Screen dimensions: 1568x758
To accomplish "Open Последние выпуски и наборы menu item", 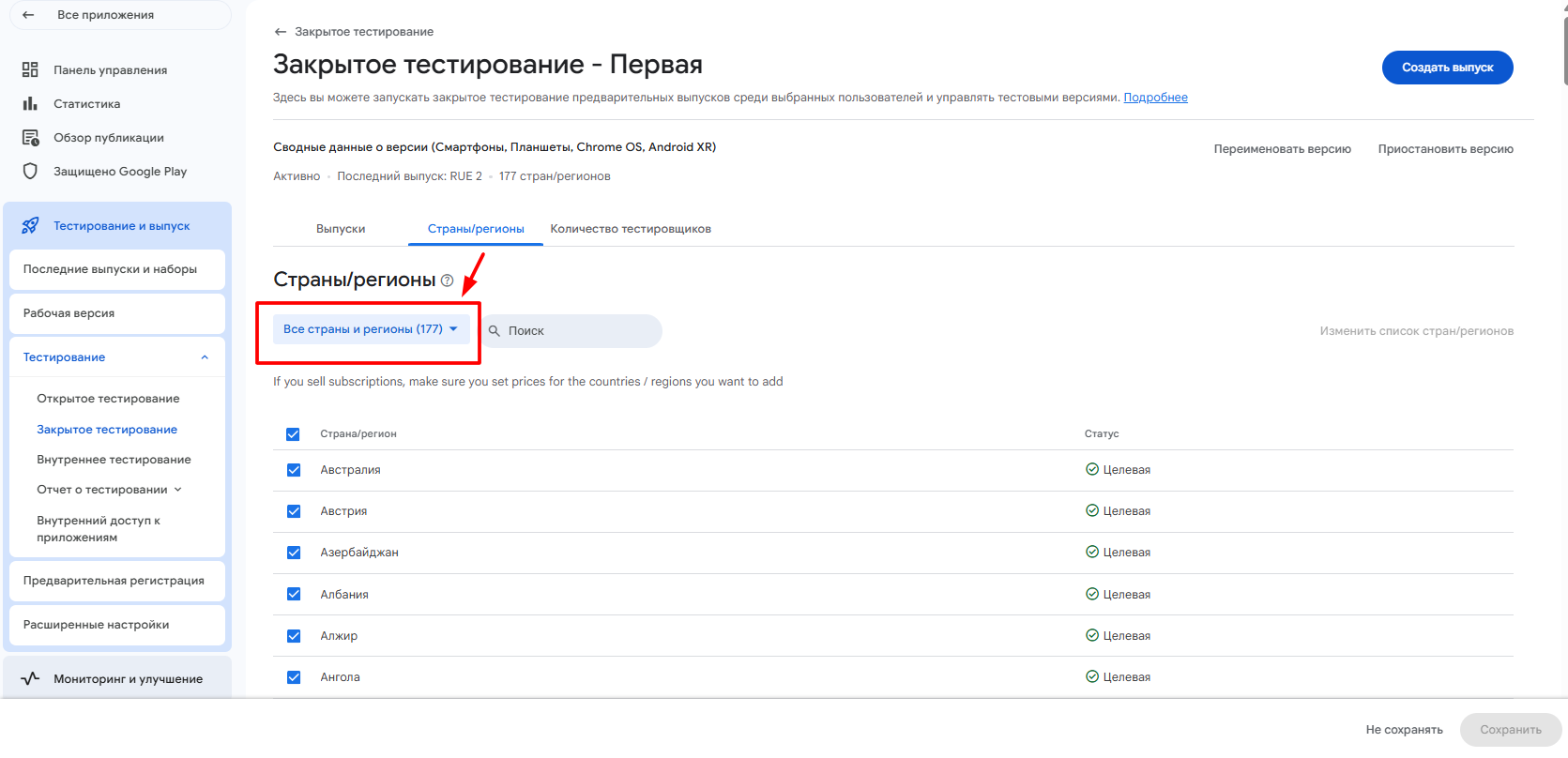I will coord(117,269).
